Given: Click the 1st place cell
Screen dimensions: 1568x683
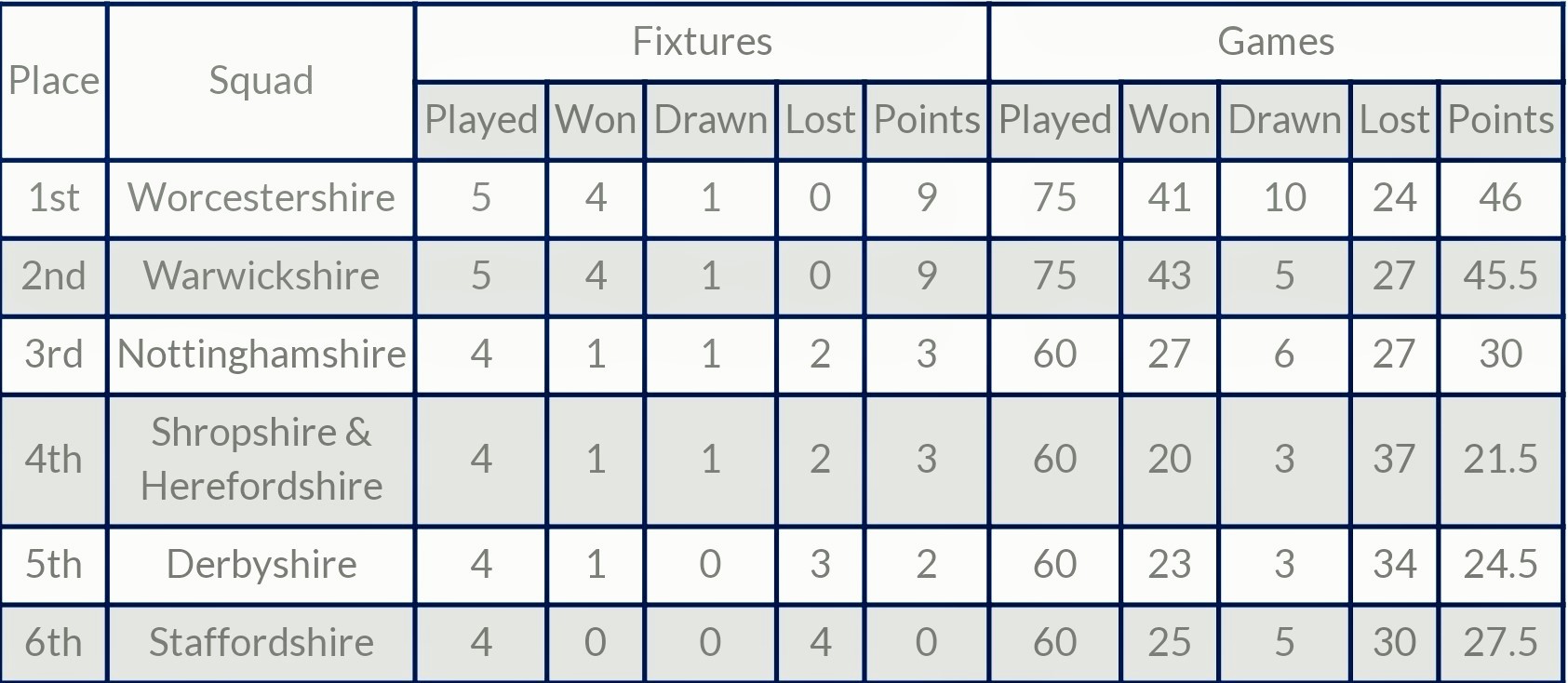Looking at the screenshot, I should [54, 197].
